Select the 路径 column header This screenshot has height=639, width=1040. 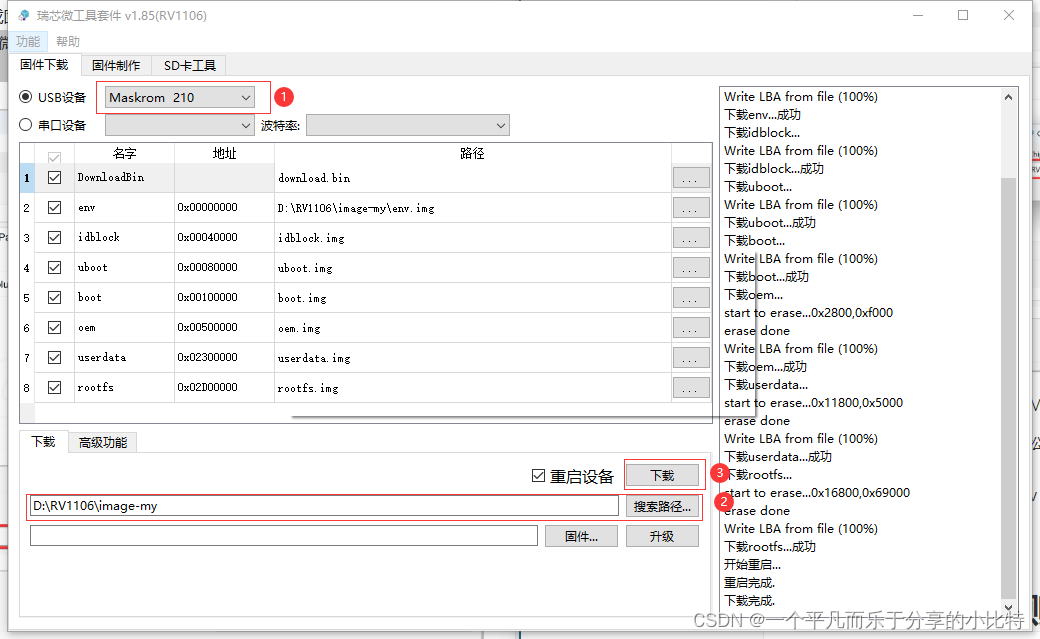(472, 153)
